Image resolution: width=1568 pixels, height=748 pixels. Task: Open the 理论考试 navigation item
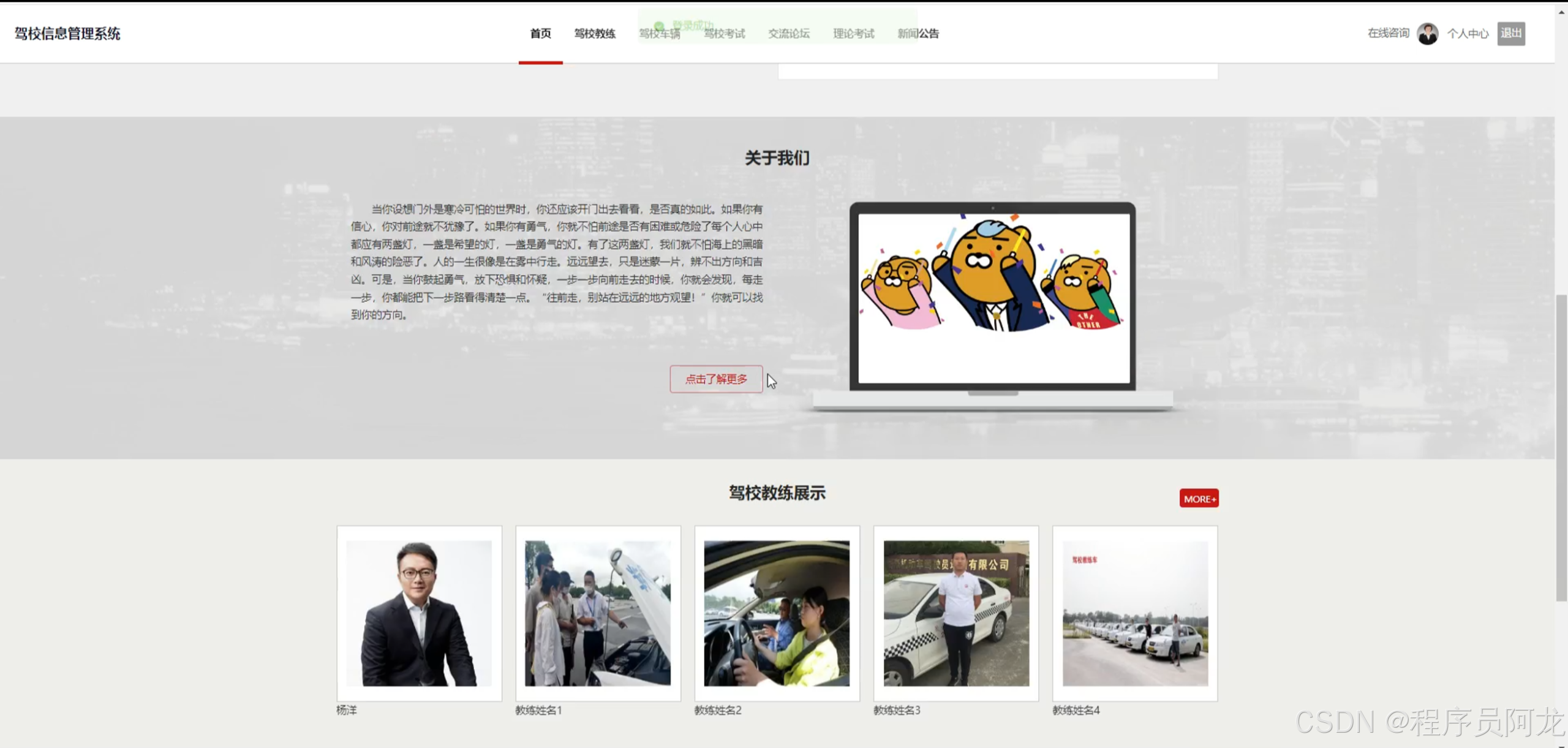853,34
